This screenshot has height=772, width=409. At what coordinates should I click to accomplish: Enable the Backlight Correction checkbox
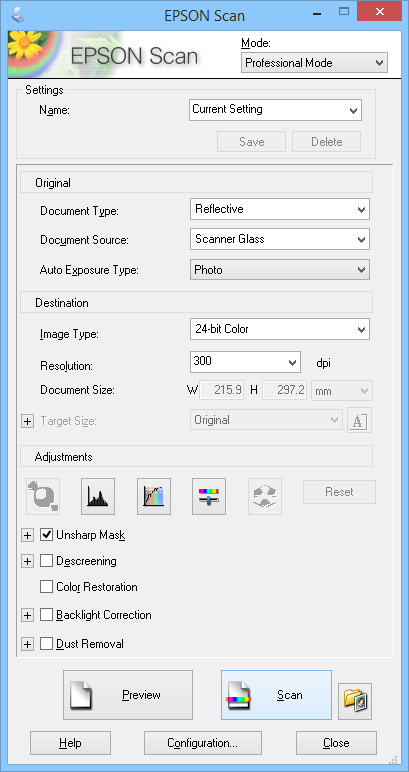point(47,615)
